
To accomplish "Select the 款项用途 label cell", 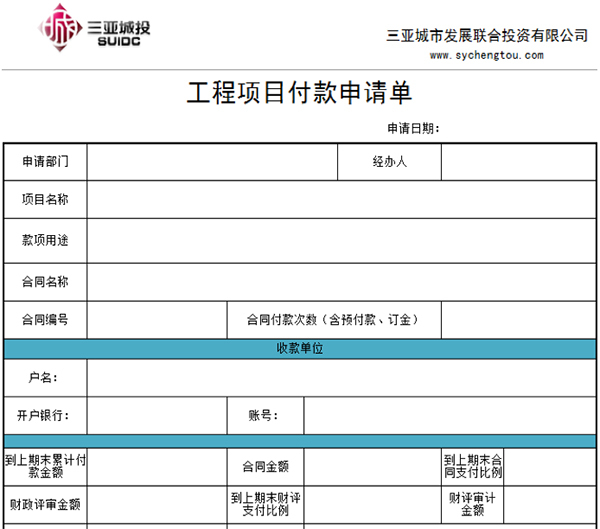I will [x=45, y=241].
